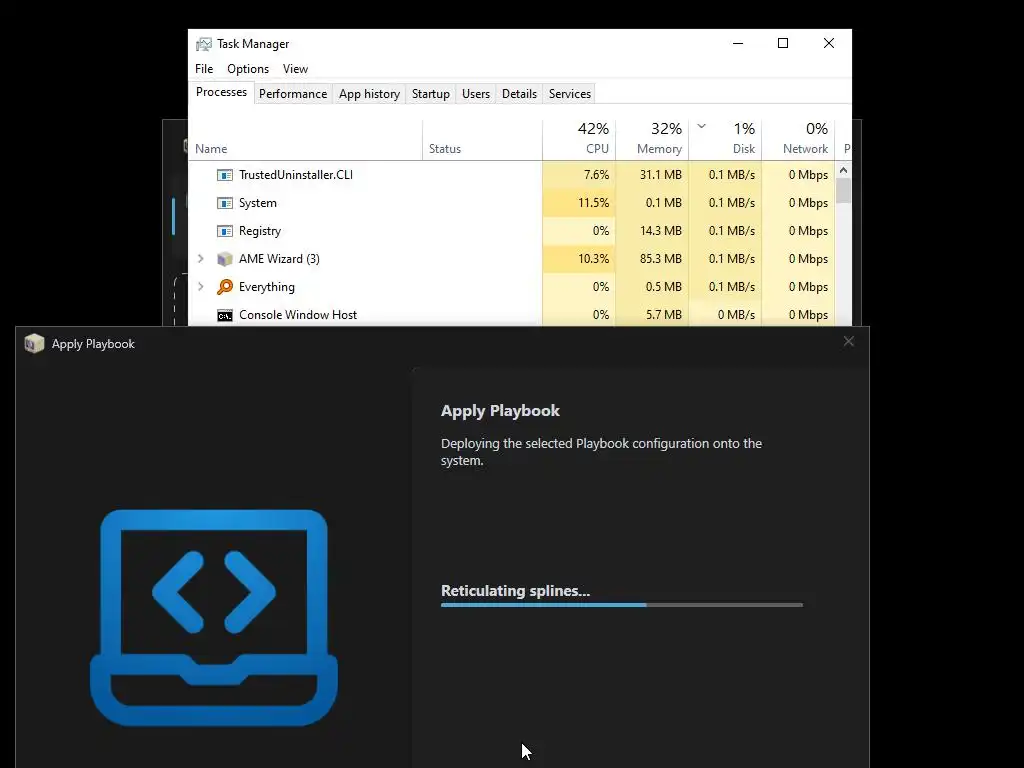This screenshot has width=1024, height=768.
Task: Click the AME Wizard cube icon
Action: click(225, 259)
